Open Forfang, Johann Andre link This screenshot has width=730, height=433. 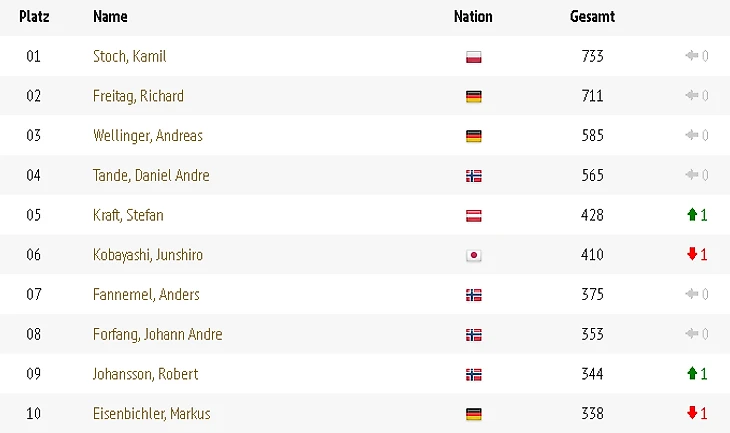coord(157,334)
